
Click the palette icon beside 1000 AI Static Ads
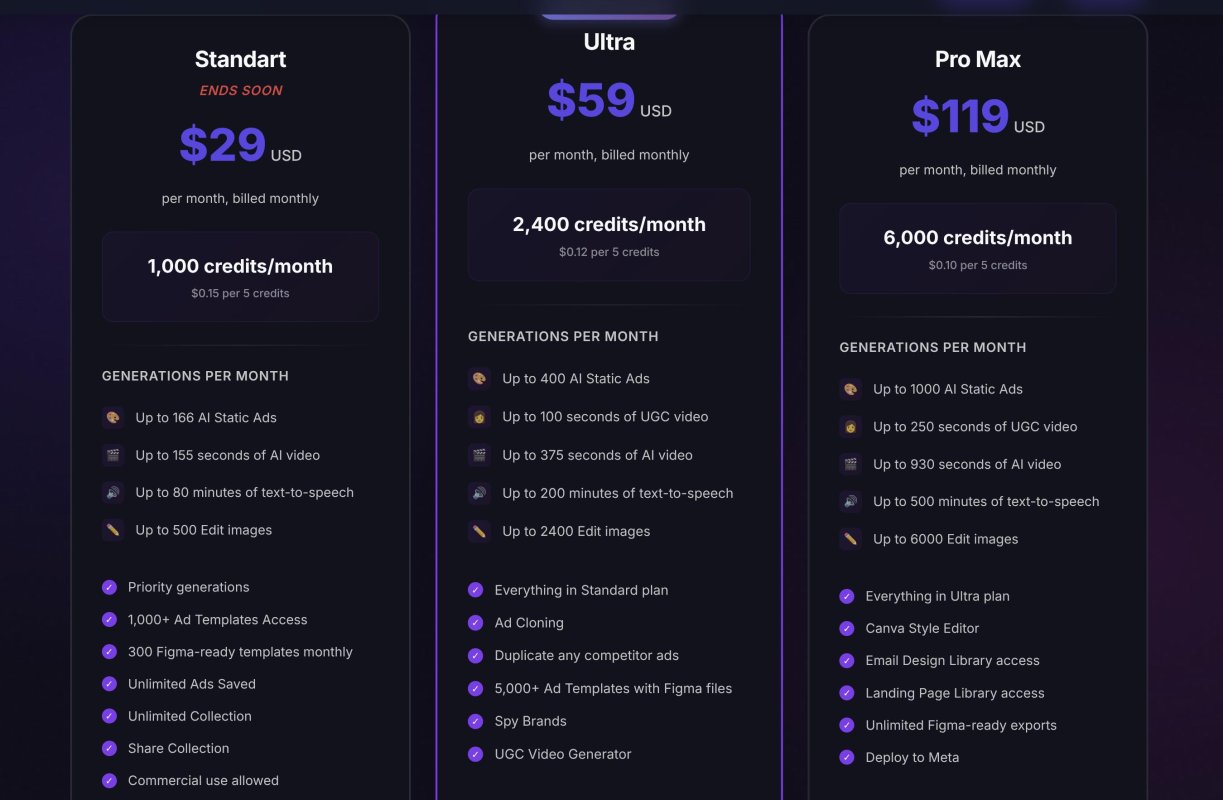coord(850,390)
